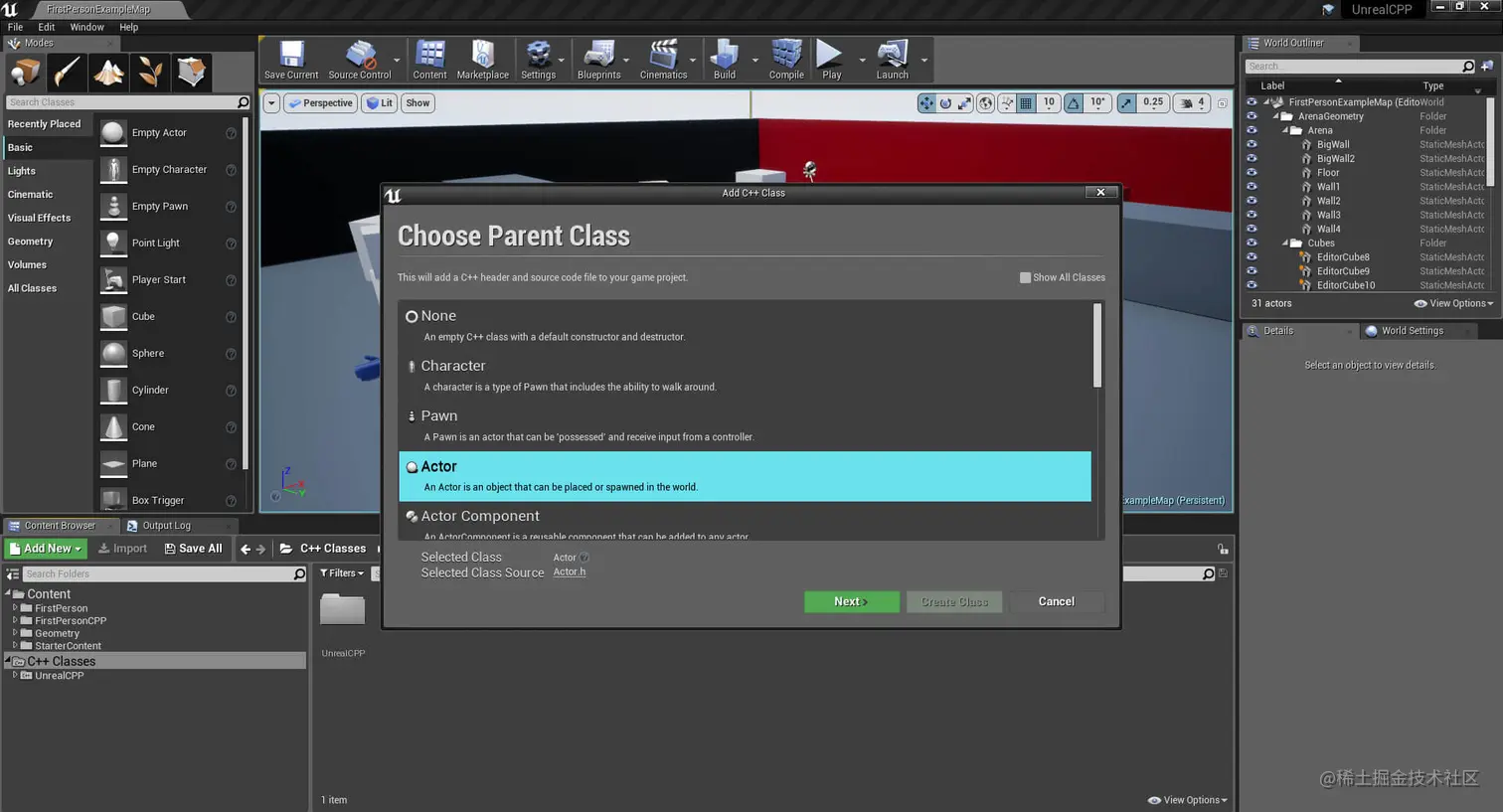
Task: Select the None parent class option
Action: [745, 325]
